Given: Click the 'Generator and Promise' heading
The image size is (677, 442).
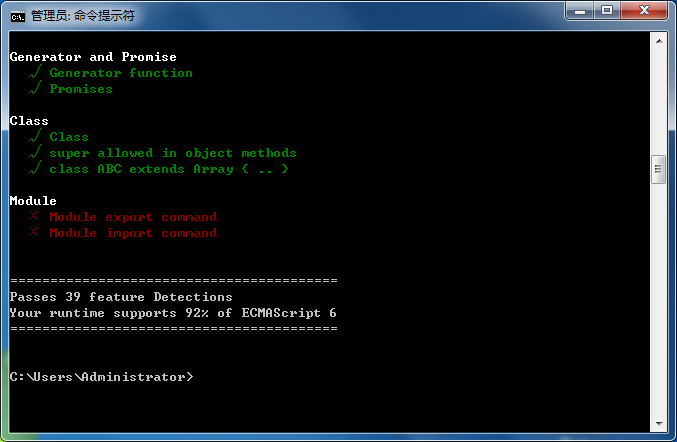Looking at the screenshot, I should click(93, 57).
